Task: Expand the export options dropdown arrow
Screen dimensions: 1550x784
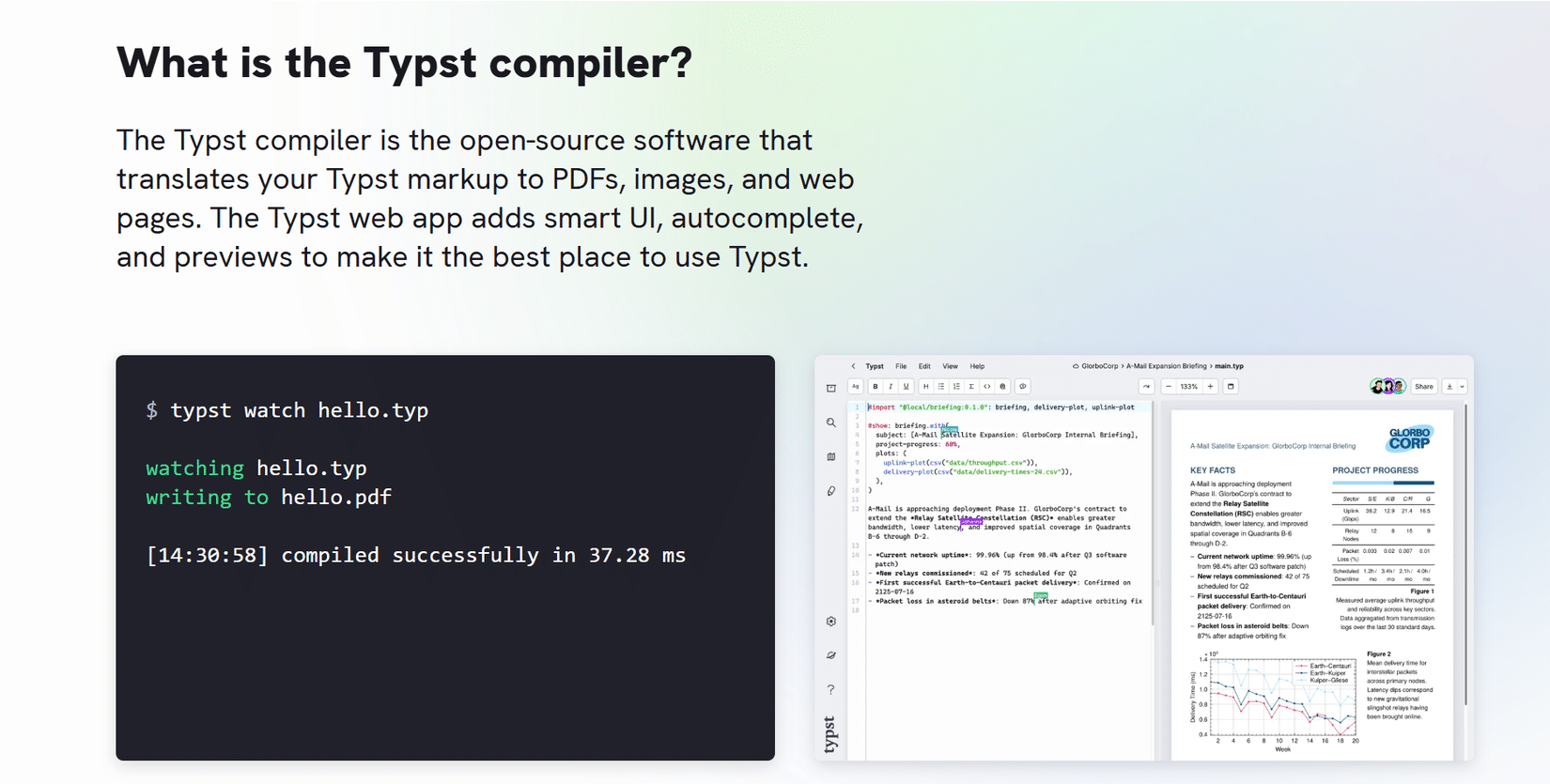Action: click(1462, 387)
